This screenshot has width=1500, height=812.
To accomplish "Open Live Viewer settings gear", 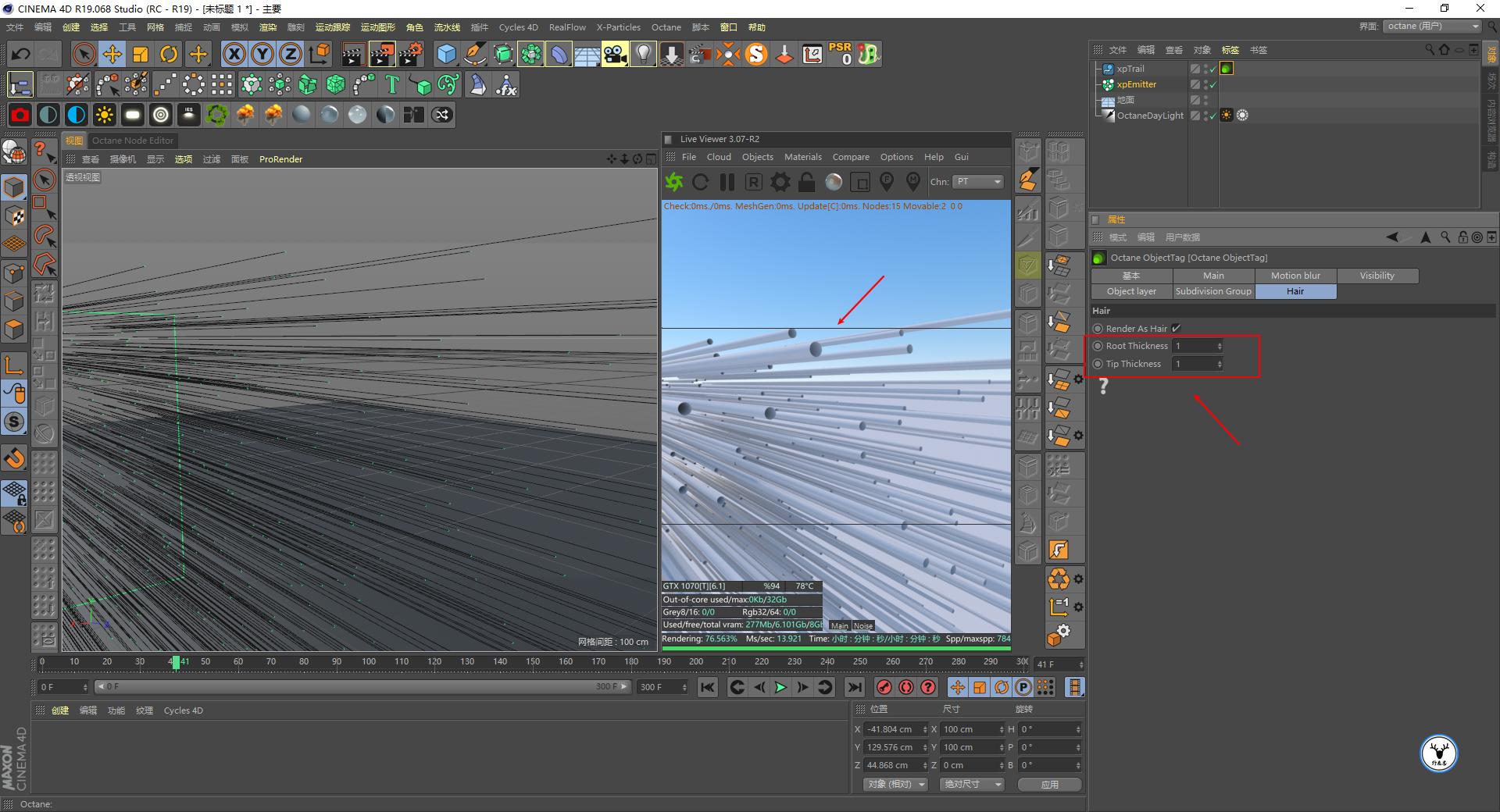I will pyautogui.click(x=780, y=182).
